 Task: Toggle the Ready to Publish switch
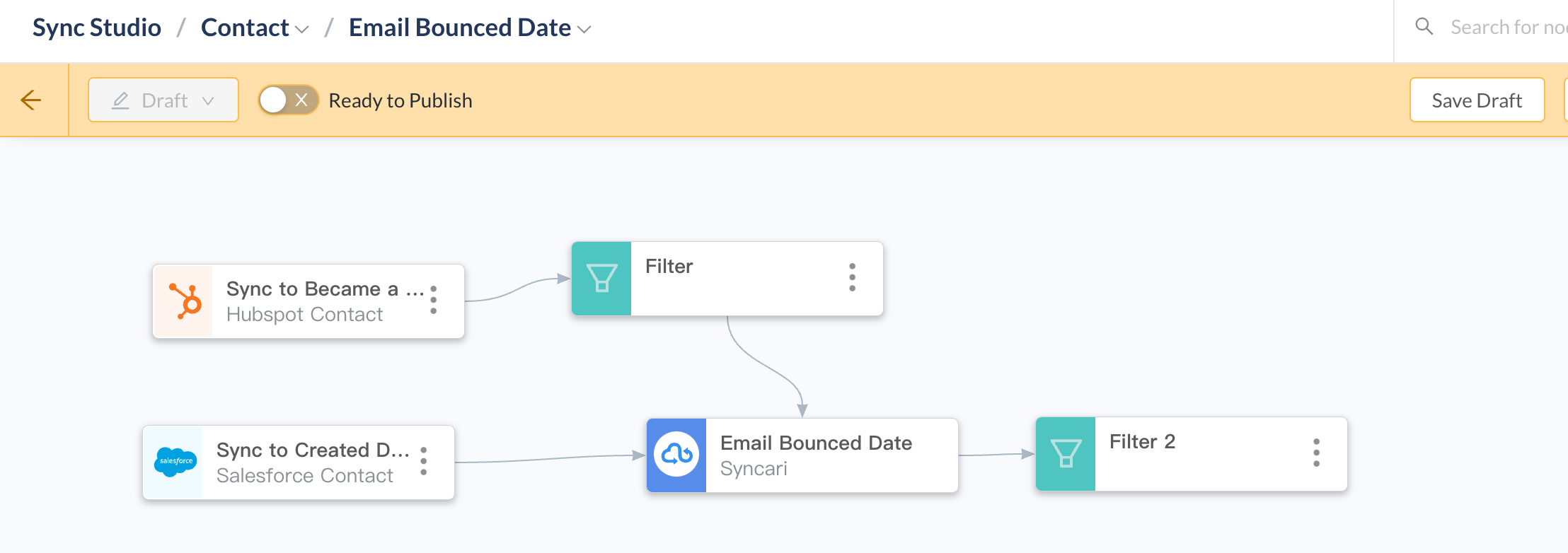tap(288, 100)
